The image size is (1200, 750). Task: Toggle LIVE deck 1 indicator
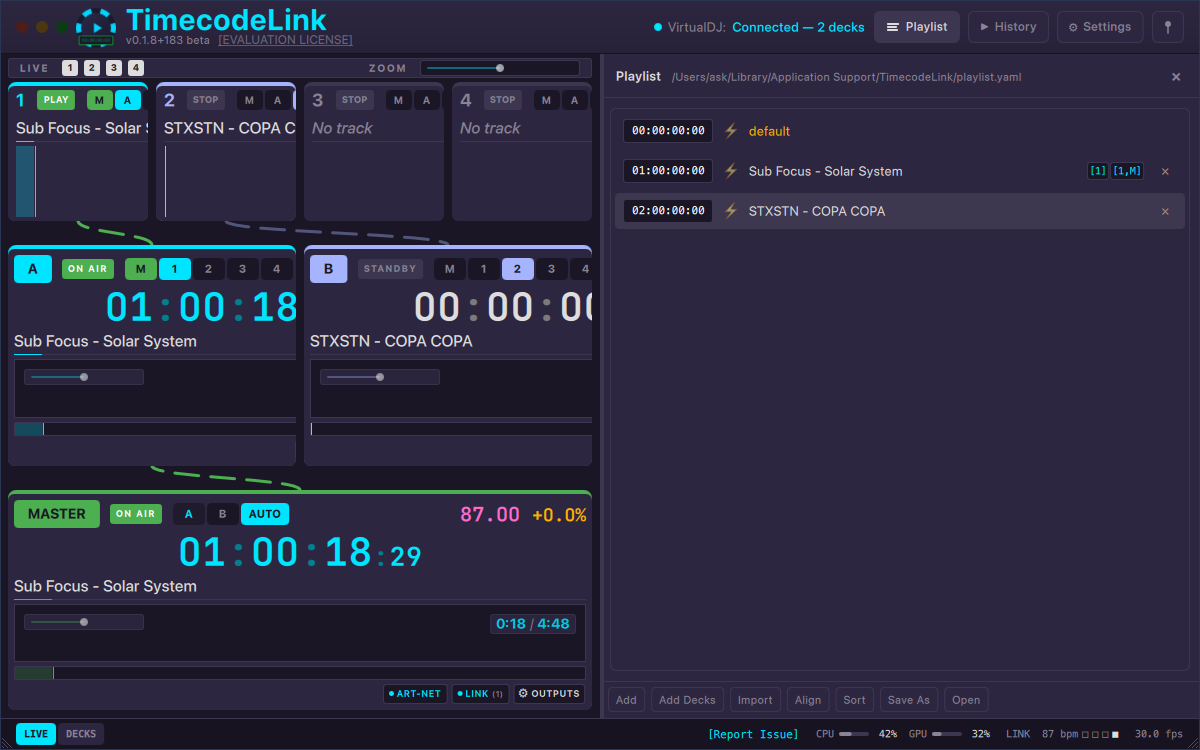click(69, 68)
